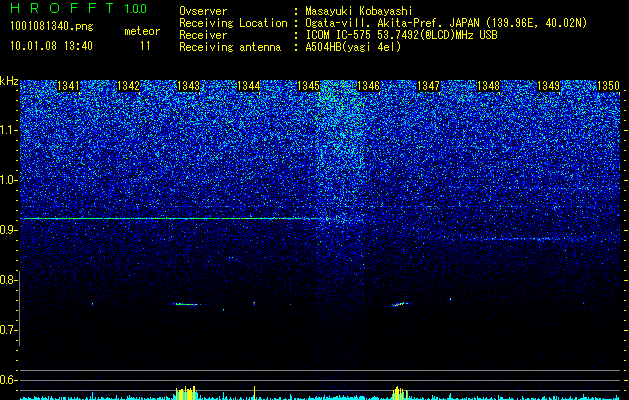Click the 1346 time marker

coord(368,86)
